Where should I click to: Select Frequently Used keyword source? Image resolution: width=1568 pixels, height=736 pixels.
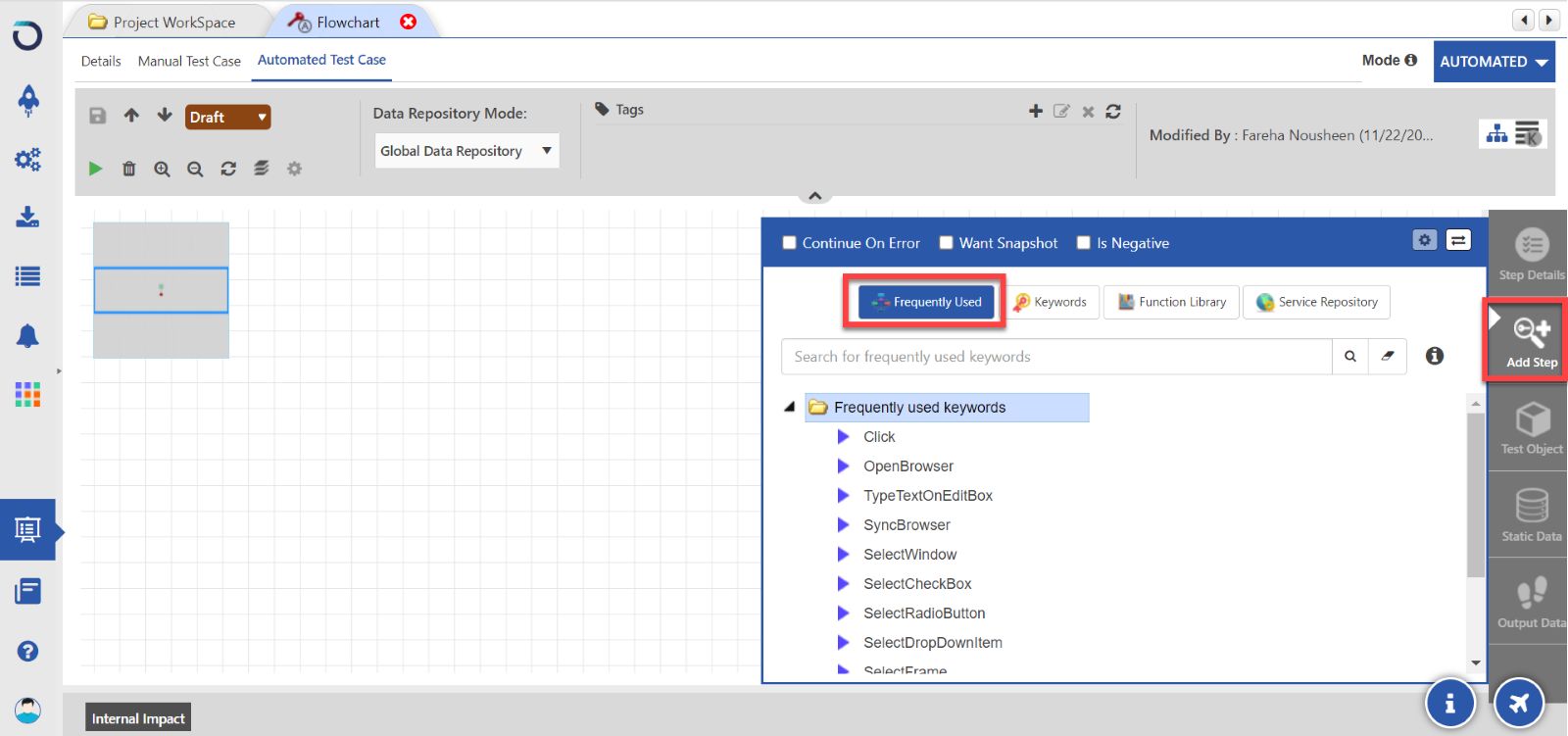(927, 302)
